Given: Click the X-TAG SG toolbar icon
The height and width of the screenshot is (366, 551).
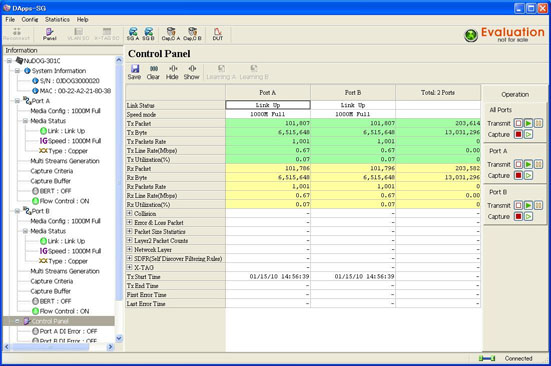Looking at the screenshot, I should pos(107,34).
